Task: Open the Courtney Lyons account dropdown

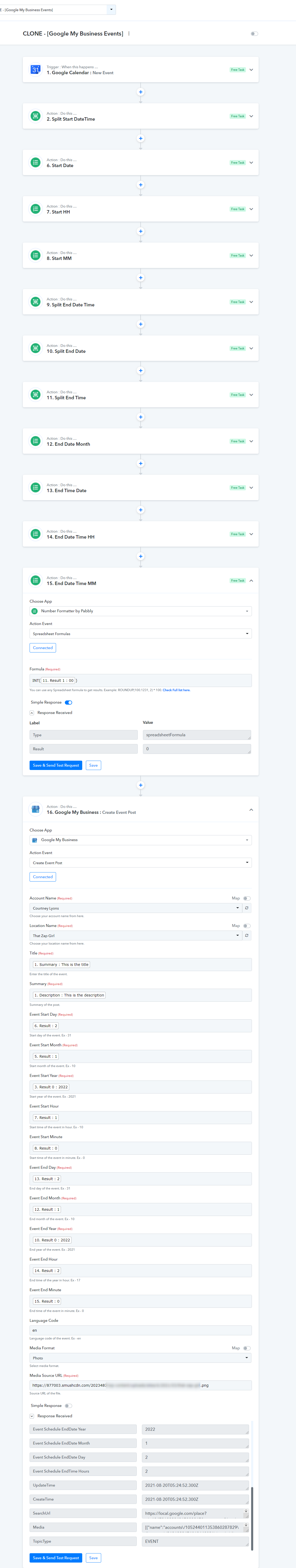Action: pos(136,908)
